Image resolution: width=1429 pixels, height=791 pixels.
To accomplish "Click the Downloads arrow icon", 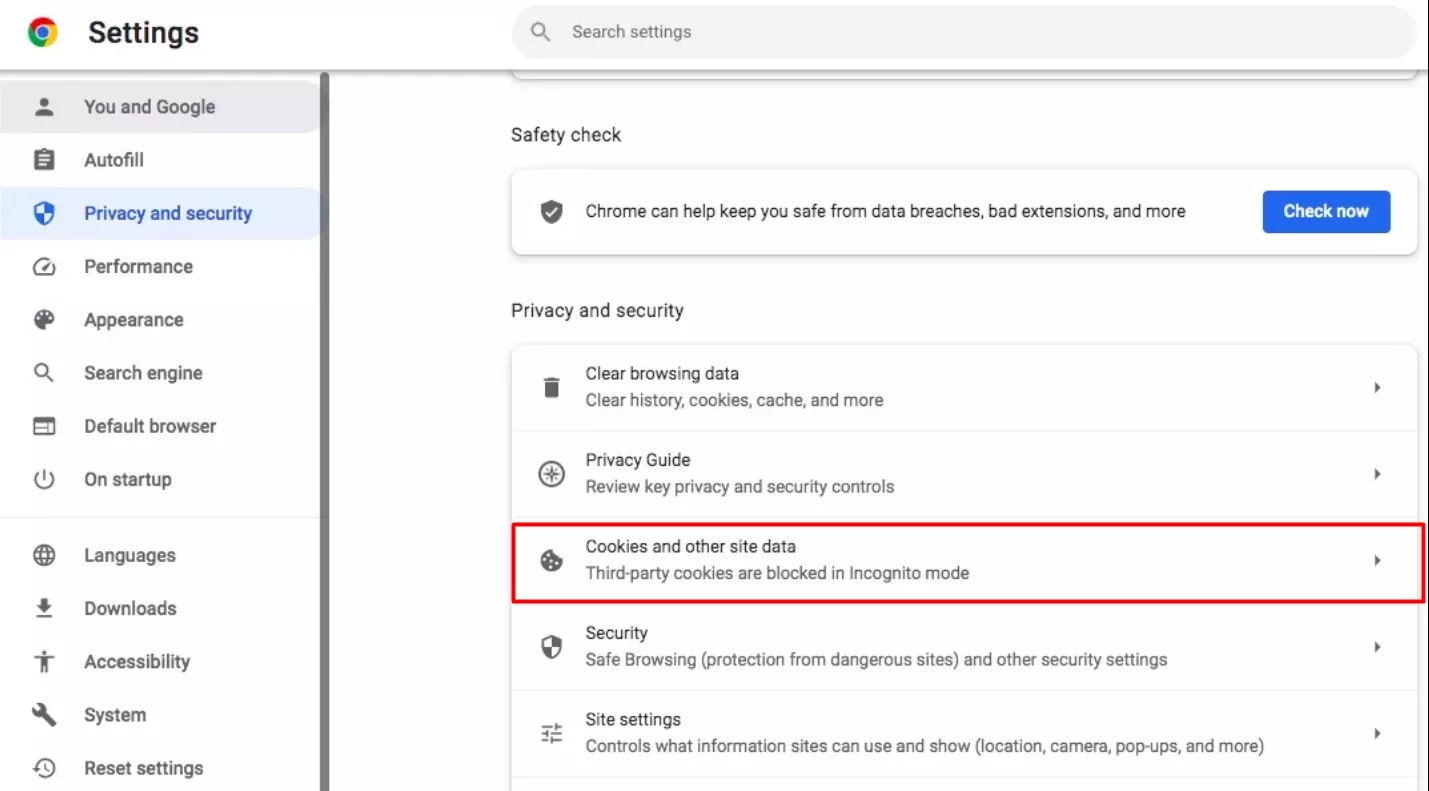I will pyautogui.click(x=44, y=609).
